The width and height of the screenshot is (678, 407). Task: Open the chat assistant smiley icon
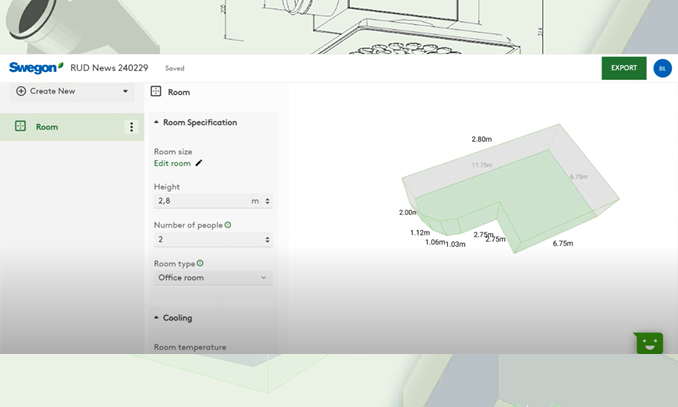click(x=649, y=343)
